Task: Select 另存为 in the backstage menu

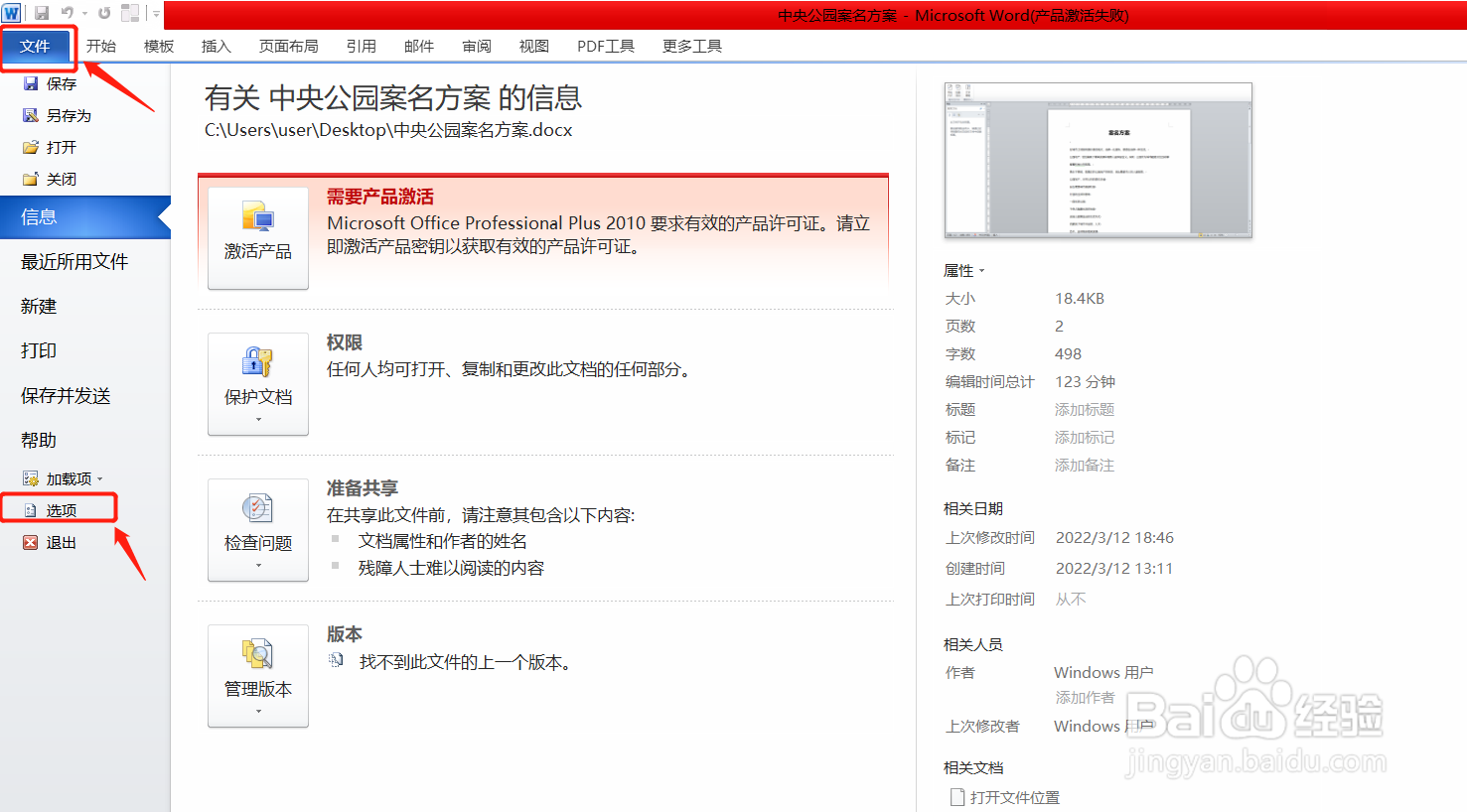Action: [x=69, y=115]
